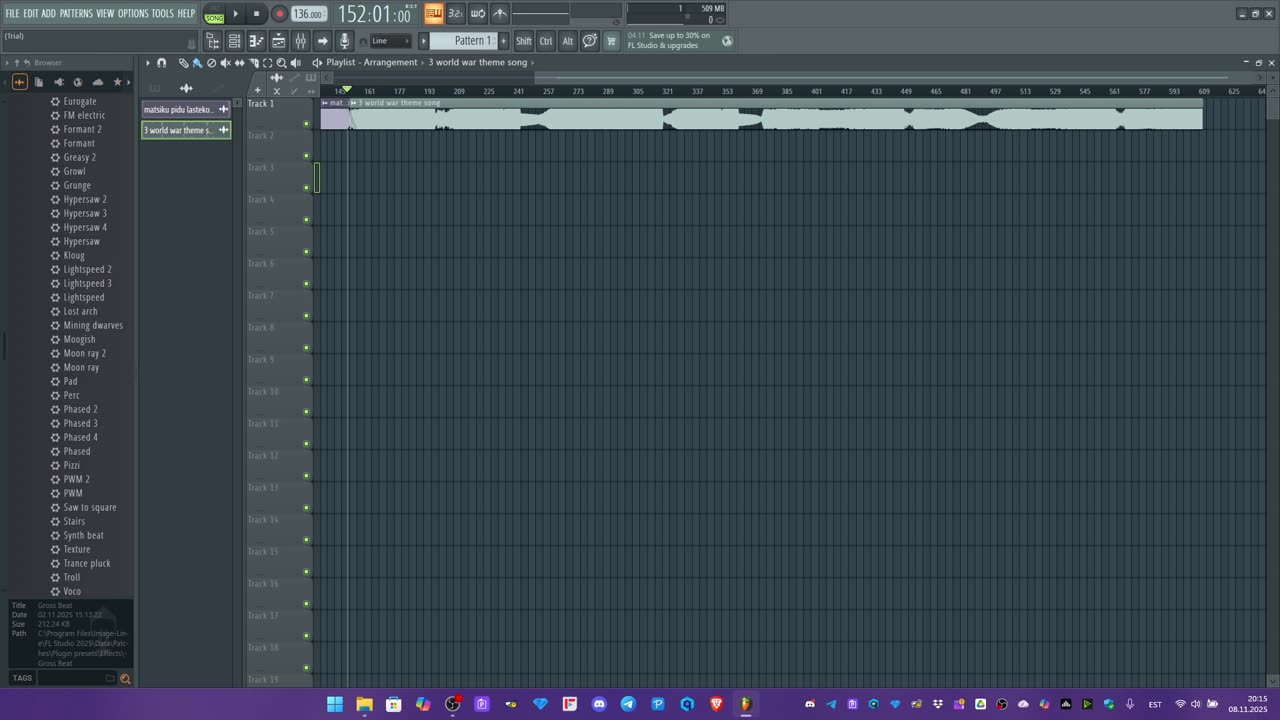Open the browser search magnifier icon
Viewport: 1280px width, 720px height.
click(x=125, y=678)
